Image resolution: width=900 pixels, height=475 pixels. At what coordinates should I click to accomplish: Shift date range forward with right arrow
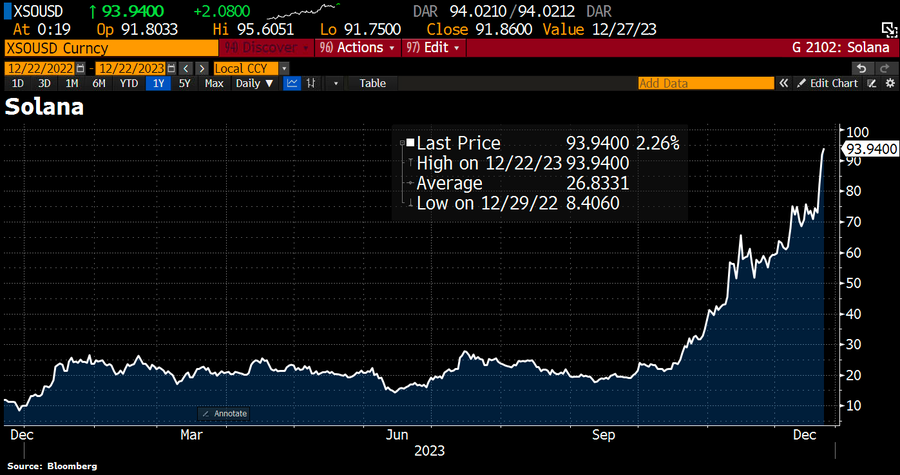click(201, 69)
